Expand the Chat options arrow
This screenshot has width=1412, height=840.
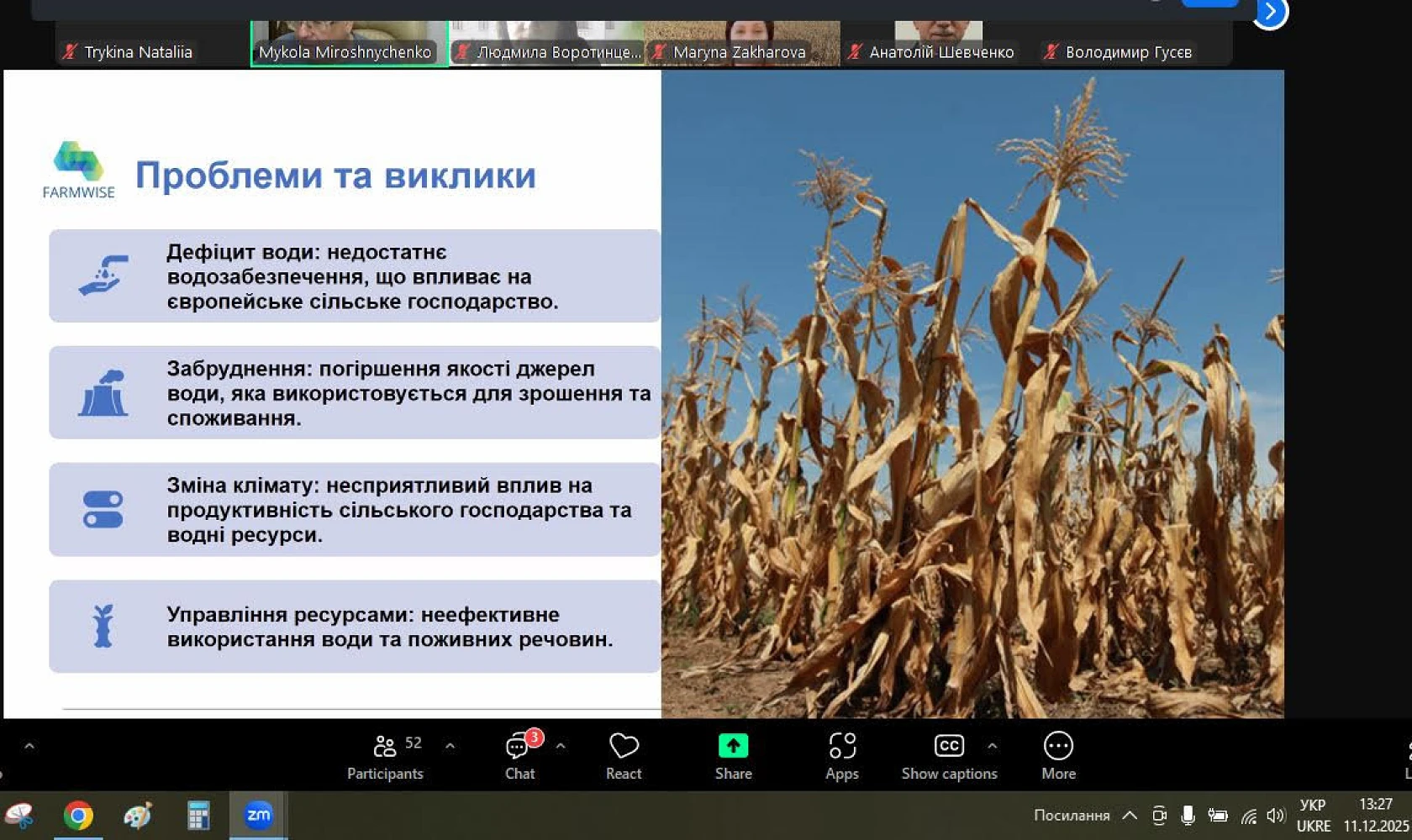tap(561, 746)
